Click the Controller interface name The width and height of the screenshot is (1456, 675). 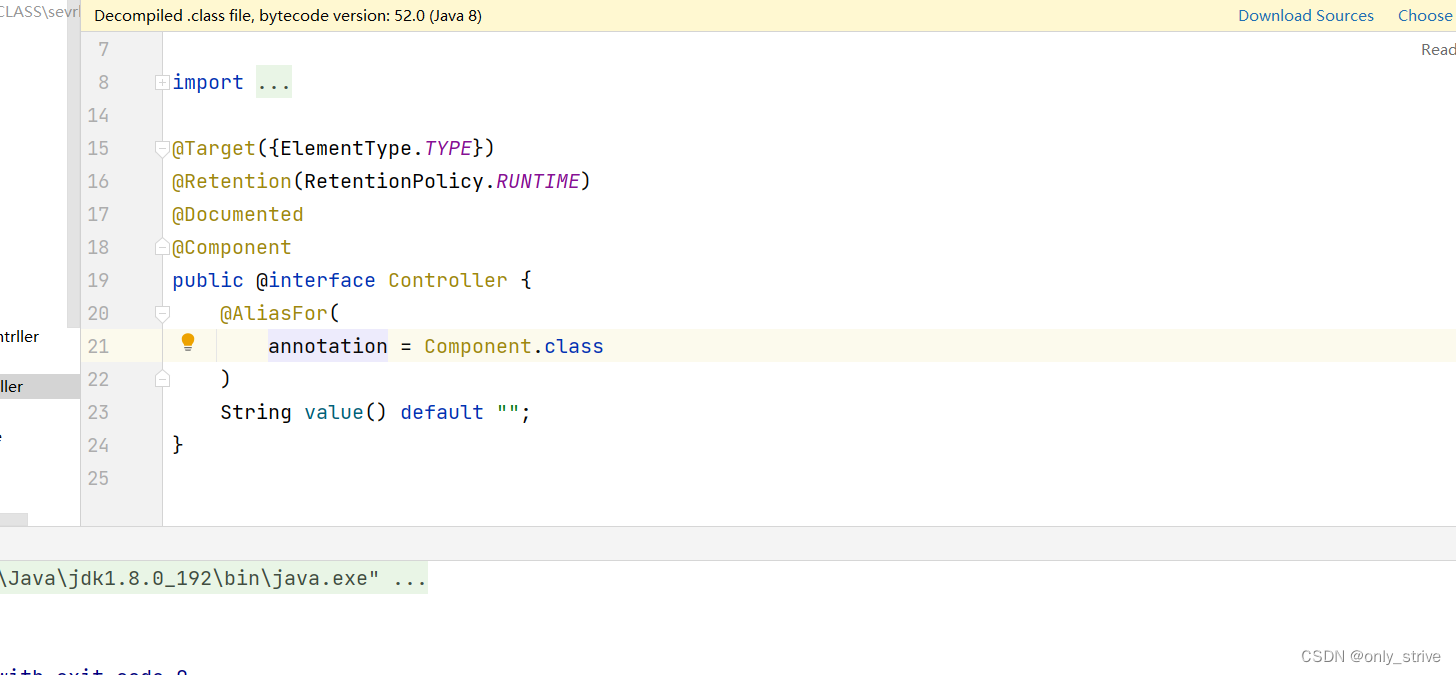(448, 280)
